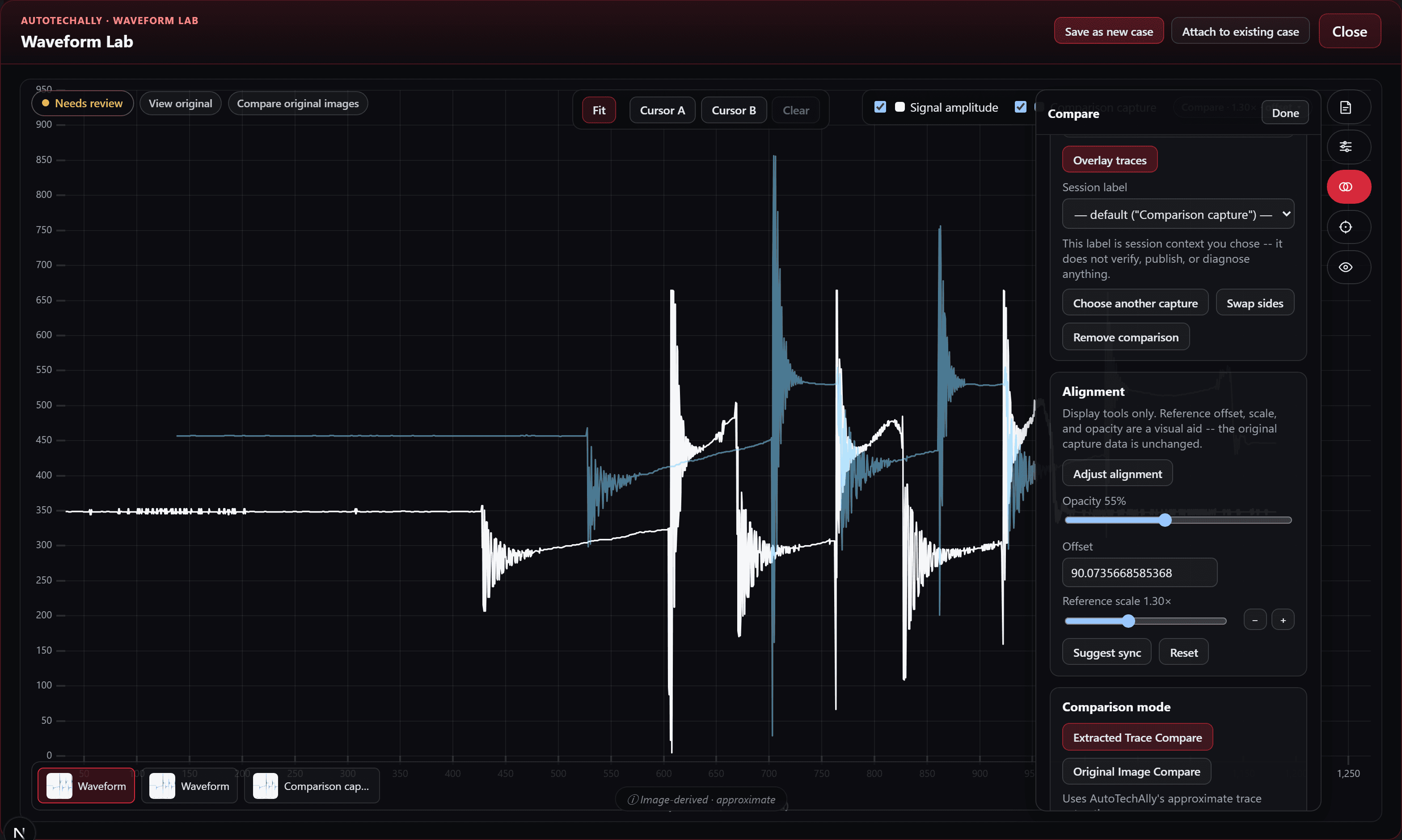Click the Clear cursors button
Screen dimensions: 1402x840
[x=796, y=110]
